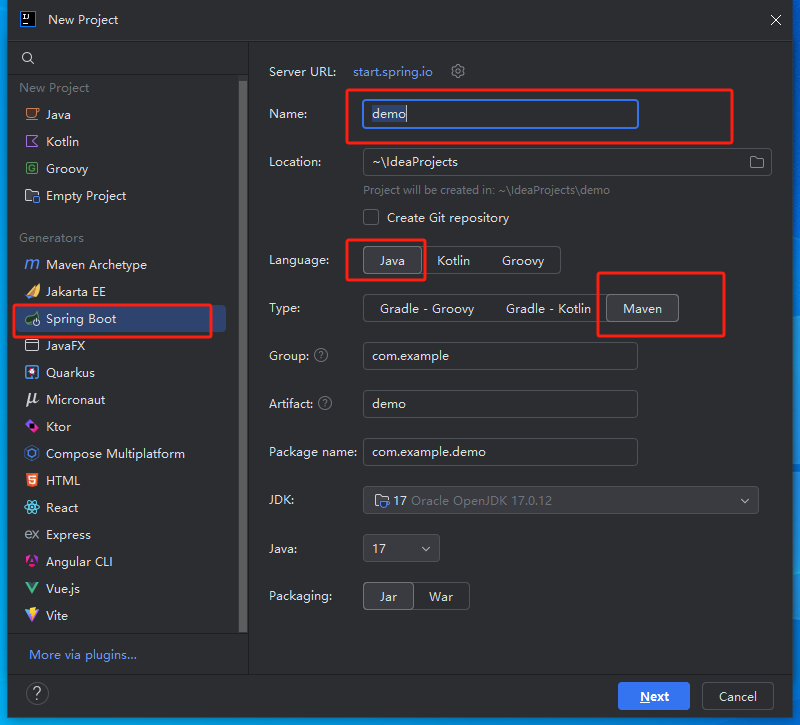Click the Artifact input field
Image resolution: width=800 pixels, height=725 pixels.
(x=500, y=404)
